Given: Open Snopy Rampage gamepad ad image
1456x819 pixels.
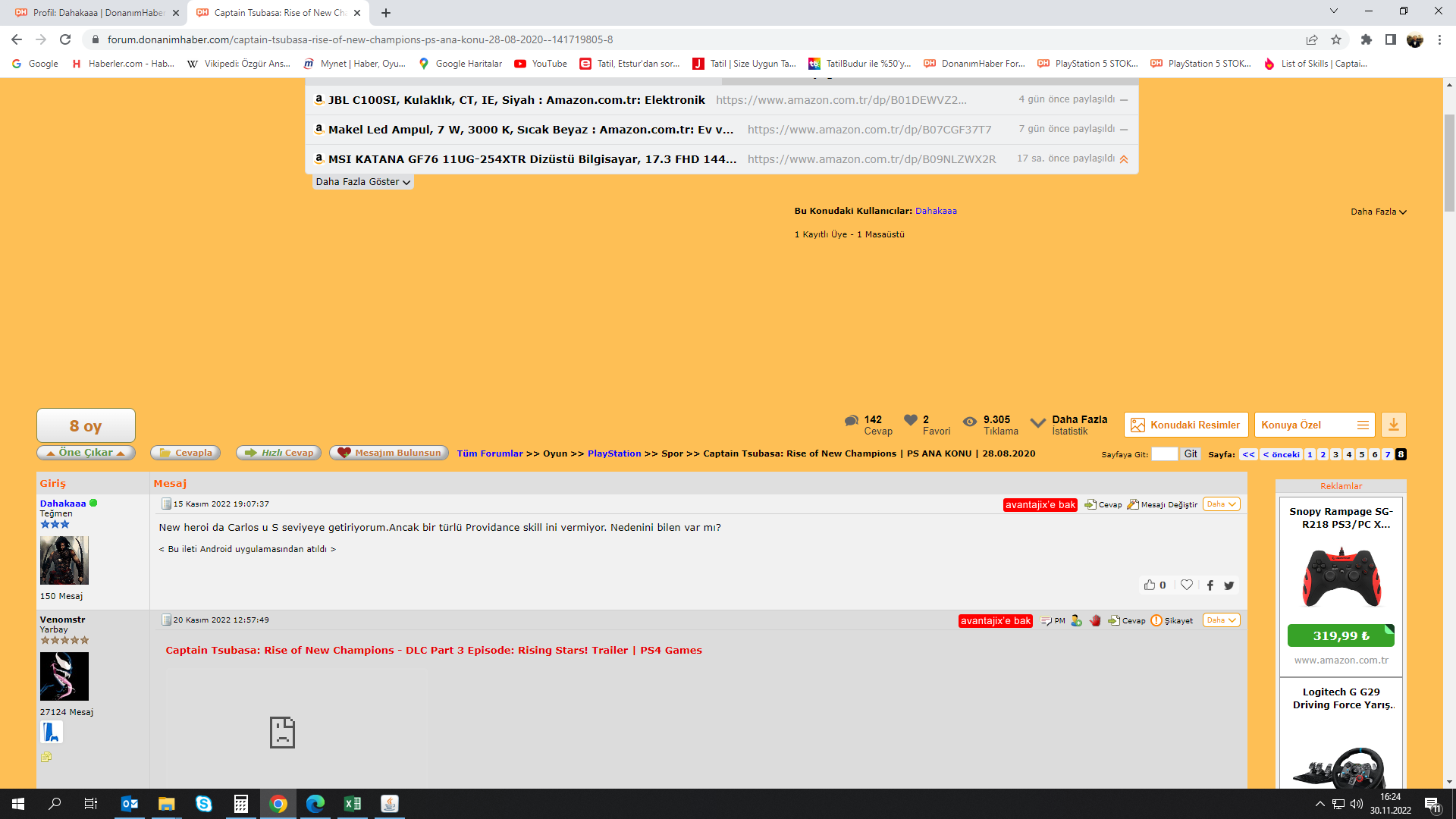Looking at the screenshot, I should pyautogui.click(x=1341, y=576).
